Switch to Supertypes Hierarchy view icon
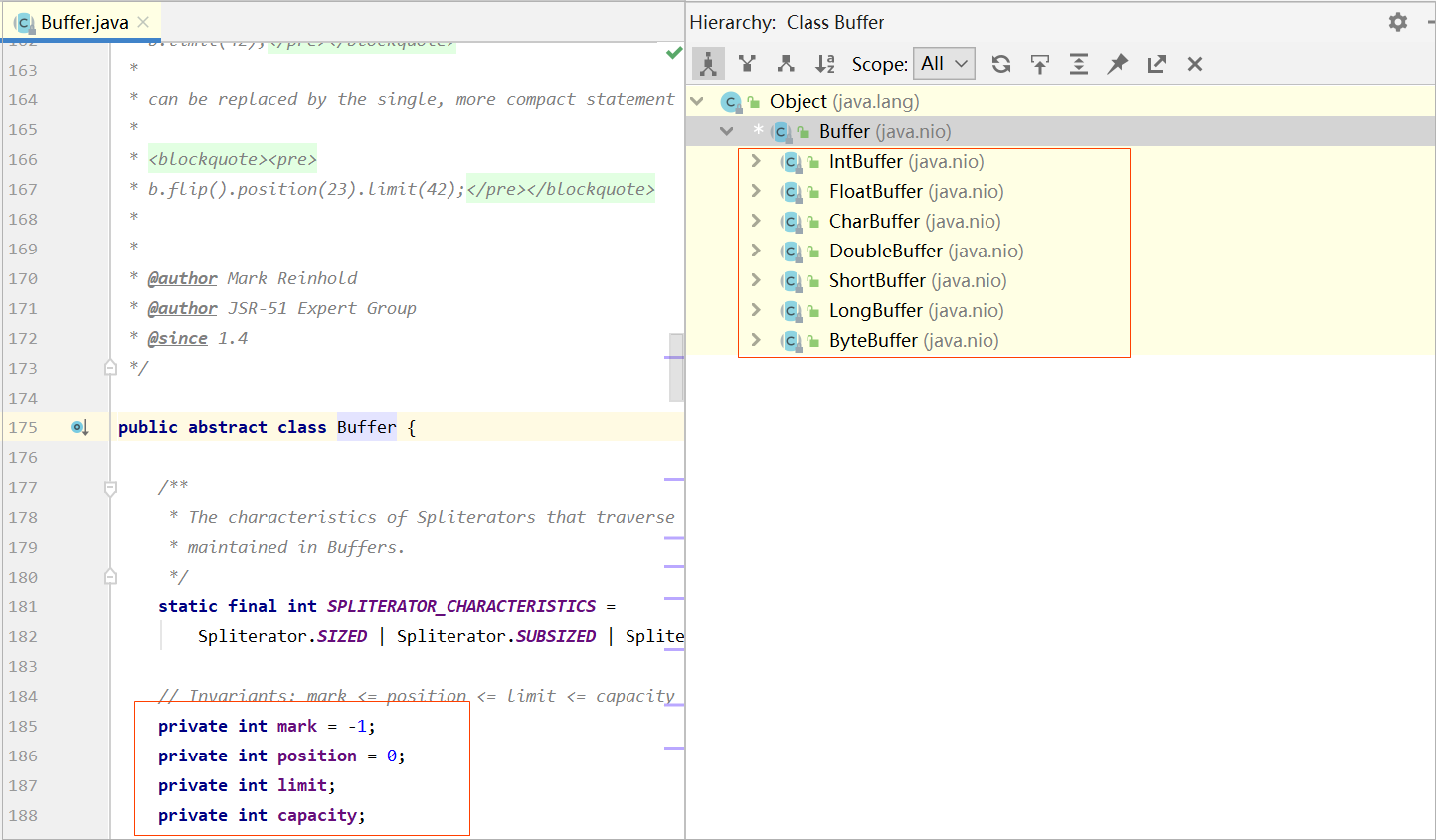Screen dimensions: 1436x840 [748, 64]
